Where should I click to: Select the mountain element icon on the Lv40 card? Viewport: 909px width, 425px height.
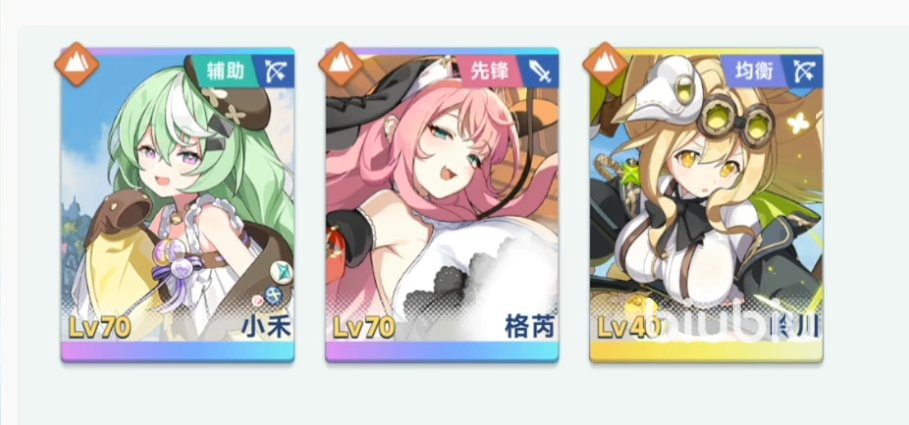pyautogui.click(x=606, y=64)
